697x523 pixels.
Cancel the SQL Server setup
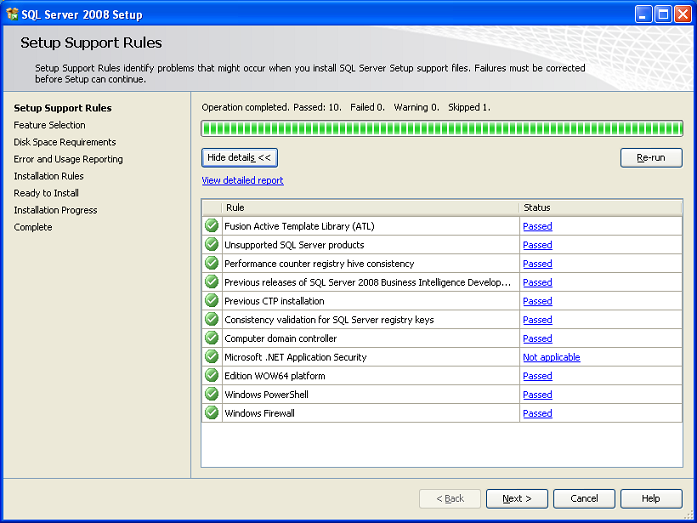(x=584, y=499)
